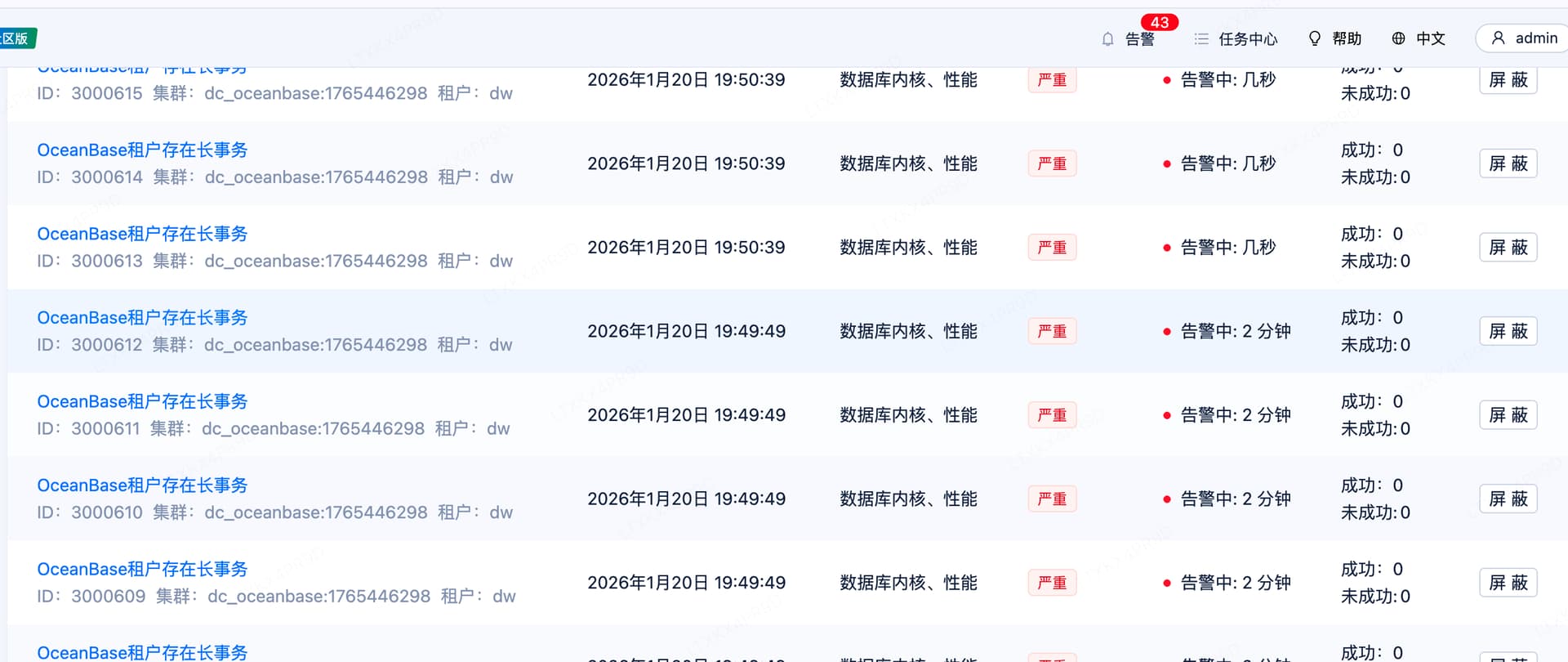Click 屏蔽 button for alarm 3000614
The width and height of the screenshot is (1568, 662).
pos(1508,163)
